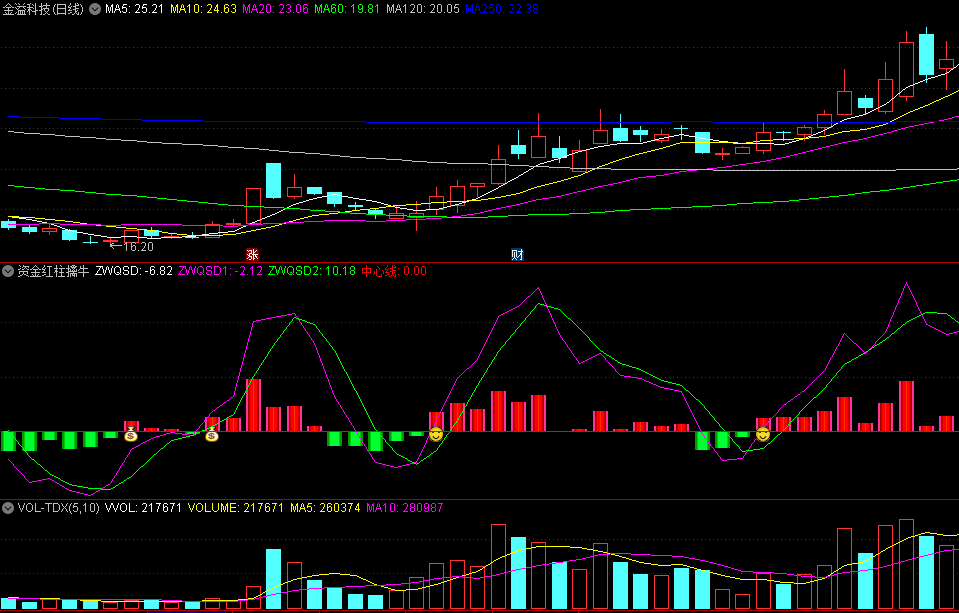Click the VVOL: 217671 value
This screenshot has height=613, width=959.
(143, 508)
